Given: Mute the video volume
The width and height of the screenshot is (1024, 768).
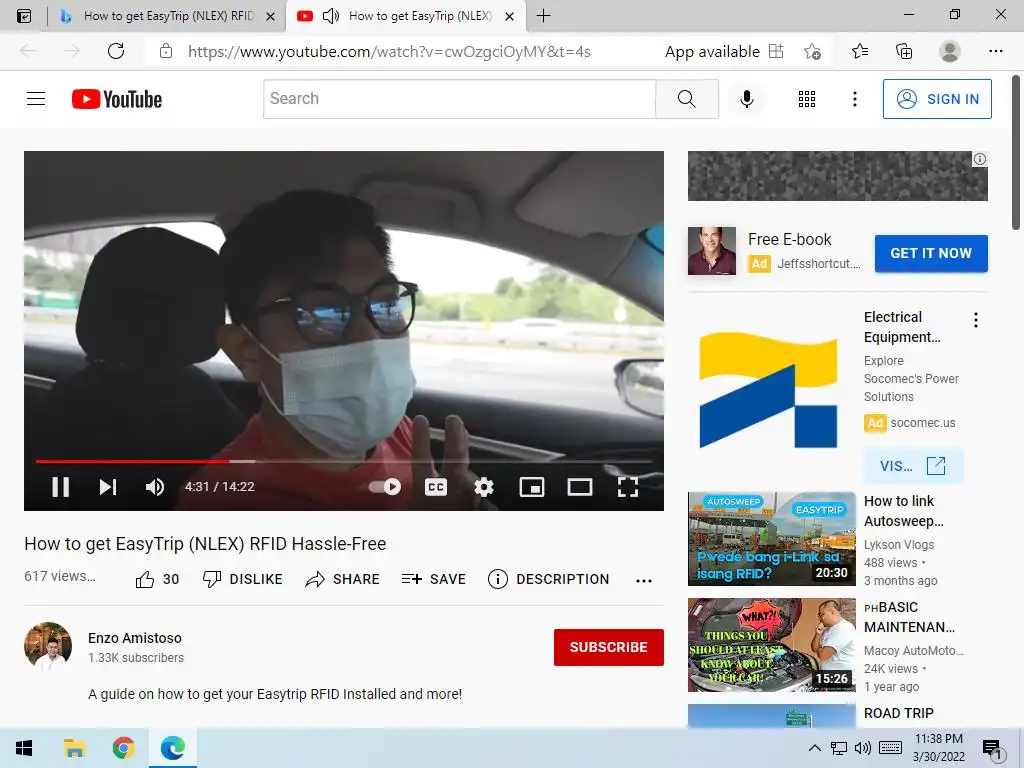Looking at the screenshot, I should click(x=155, y=487).
